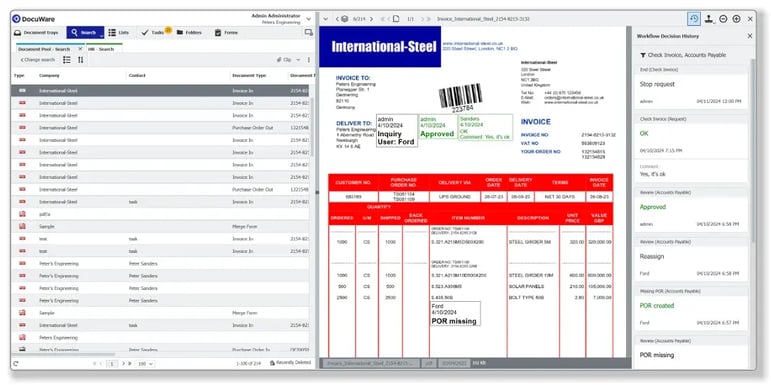Go to last page arrow in viewer
The image size is (771, 385).
429,19
